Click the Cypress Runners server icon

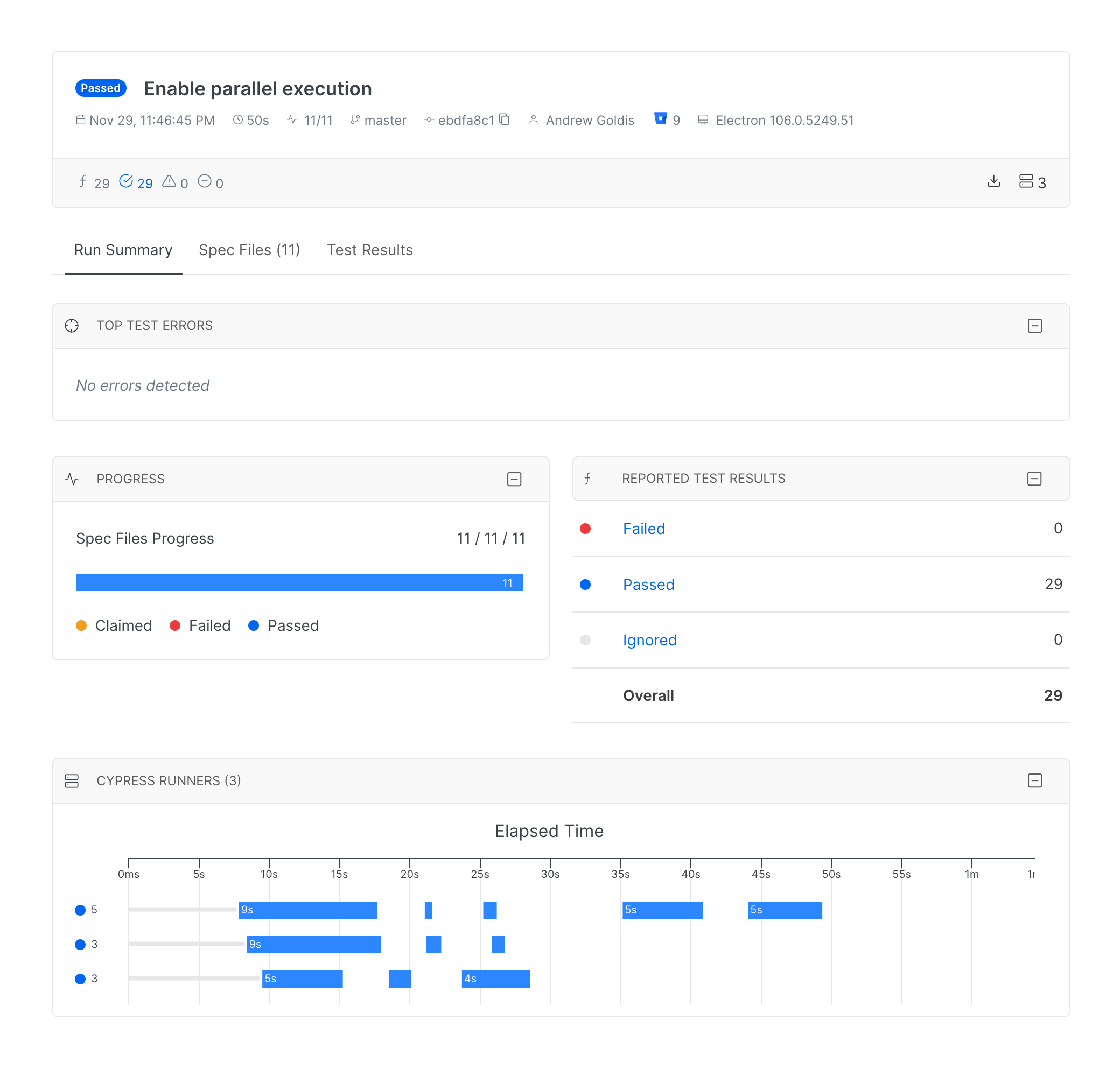tap(72, 780)
